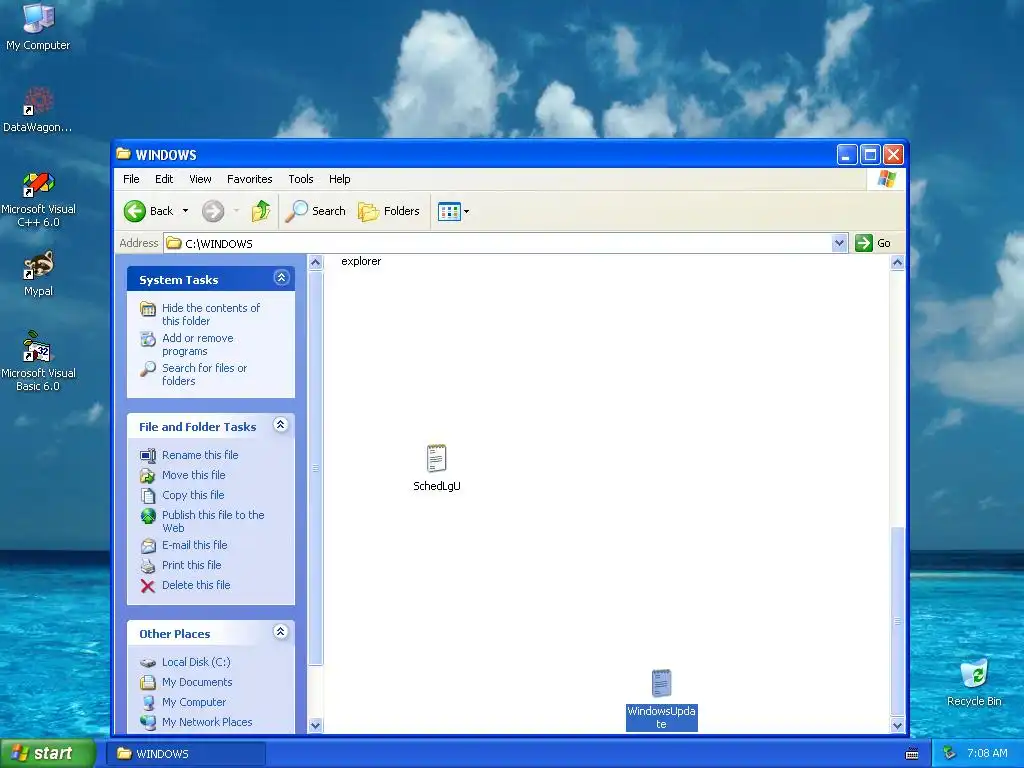
Task: Open the Tools menu
Action: tap(300, 179)
